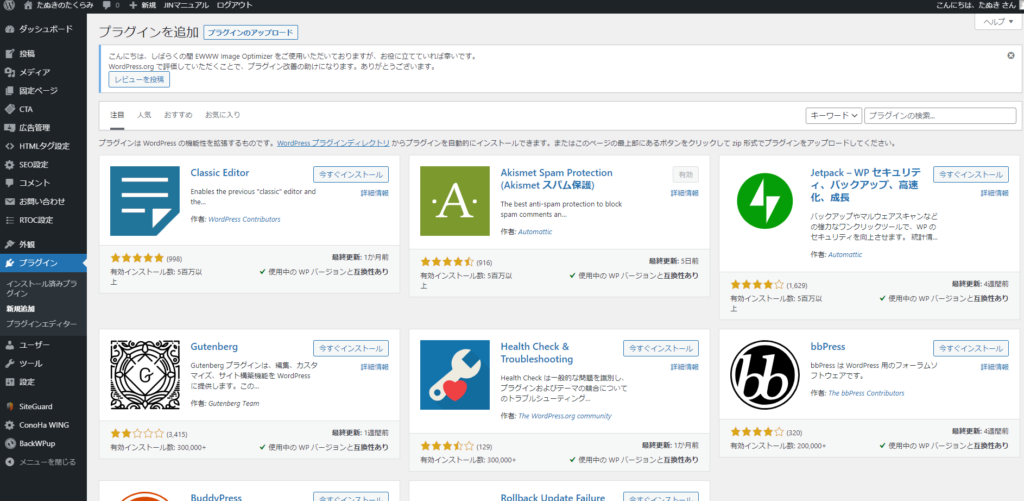
Task: Click the プラグインのアップロード button
Action: [x=251, y=32]
